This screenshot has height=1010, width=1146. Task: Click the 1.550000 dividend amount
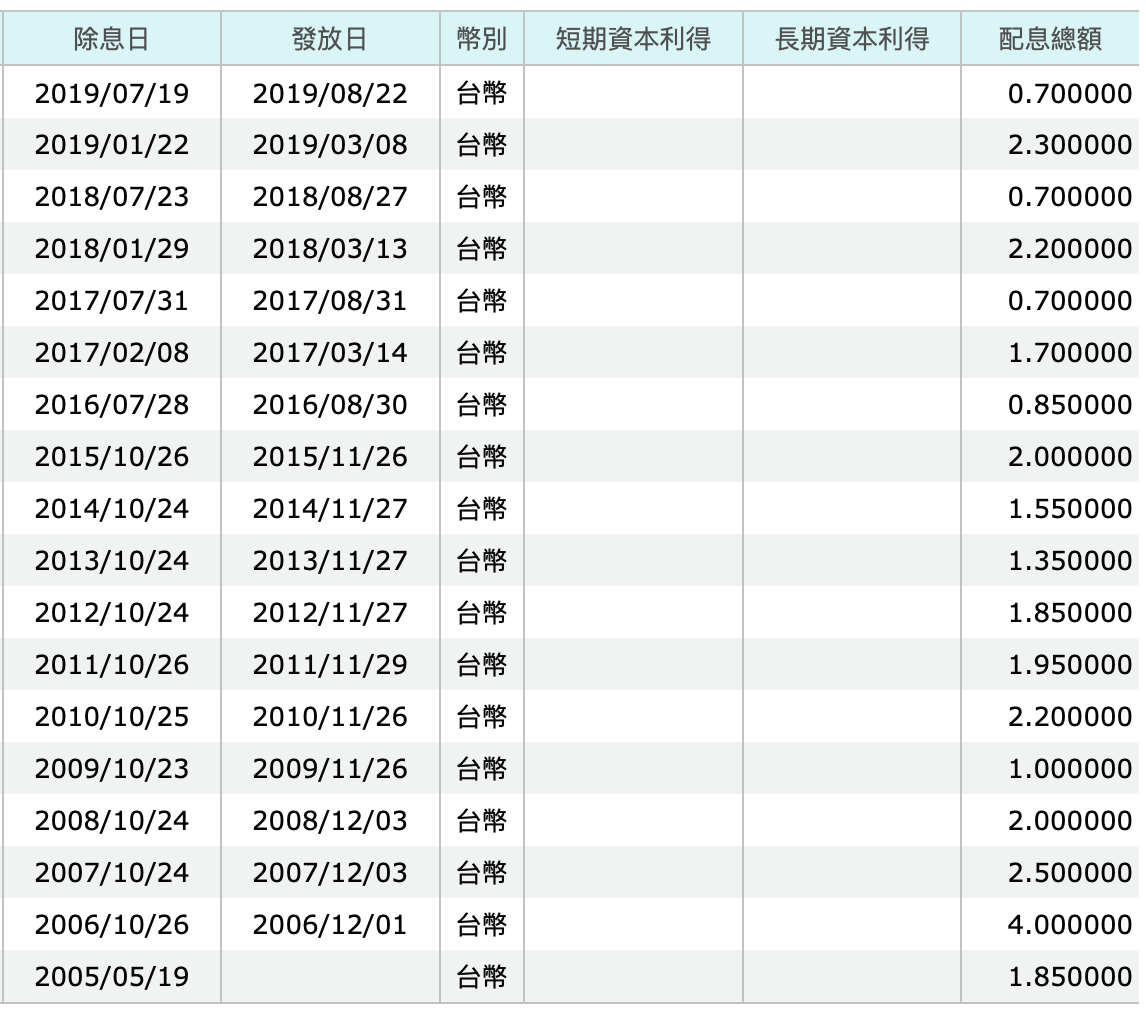(1070, 508)
